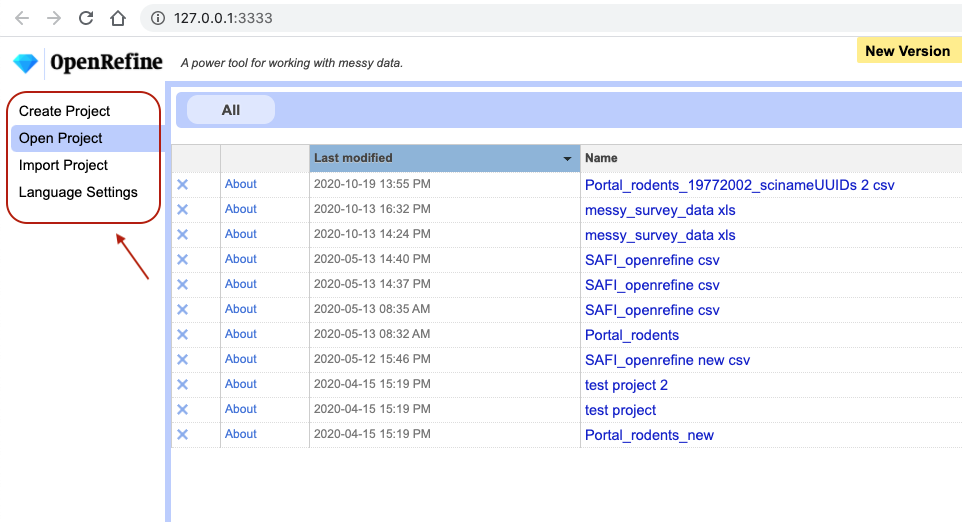Delete the Portal_rodents_new project

pos(183,434)
